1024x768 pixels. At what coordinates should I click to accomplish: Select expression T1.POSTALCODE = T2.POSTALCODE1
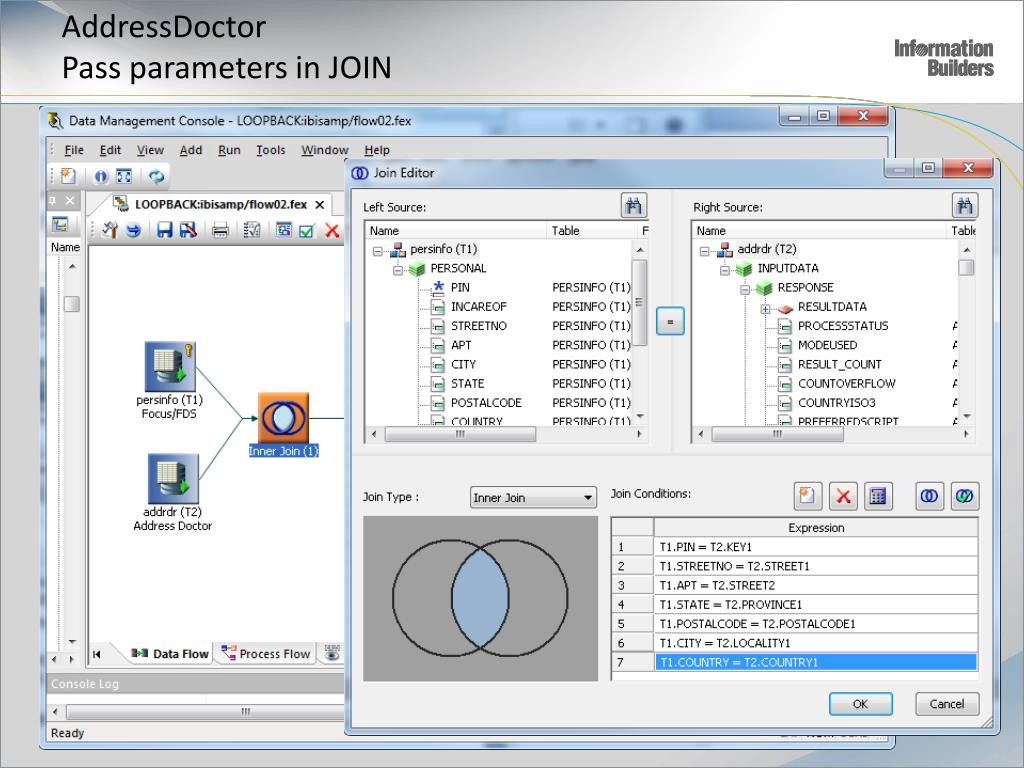pyautogui.click(x=815, y=624)
